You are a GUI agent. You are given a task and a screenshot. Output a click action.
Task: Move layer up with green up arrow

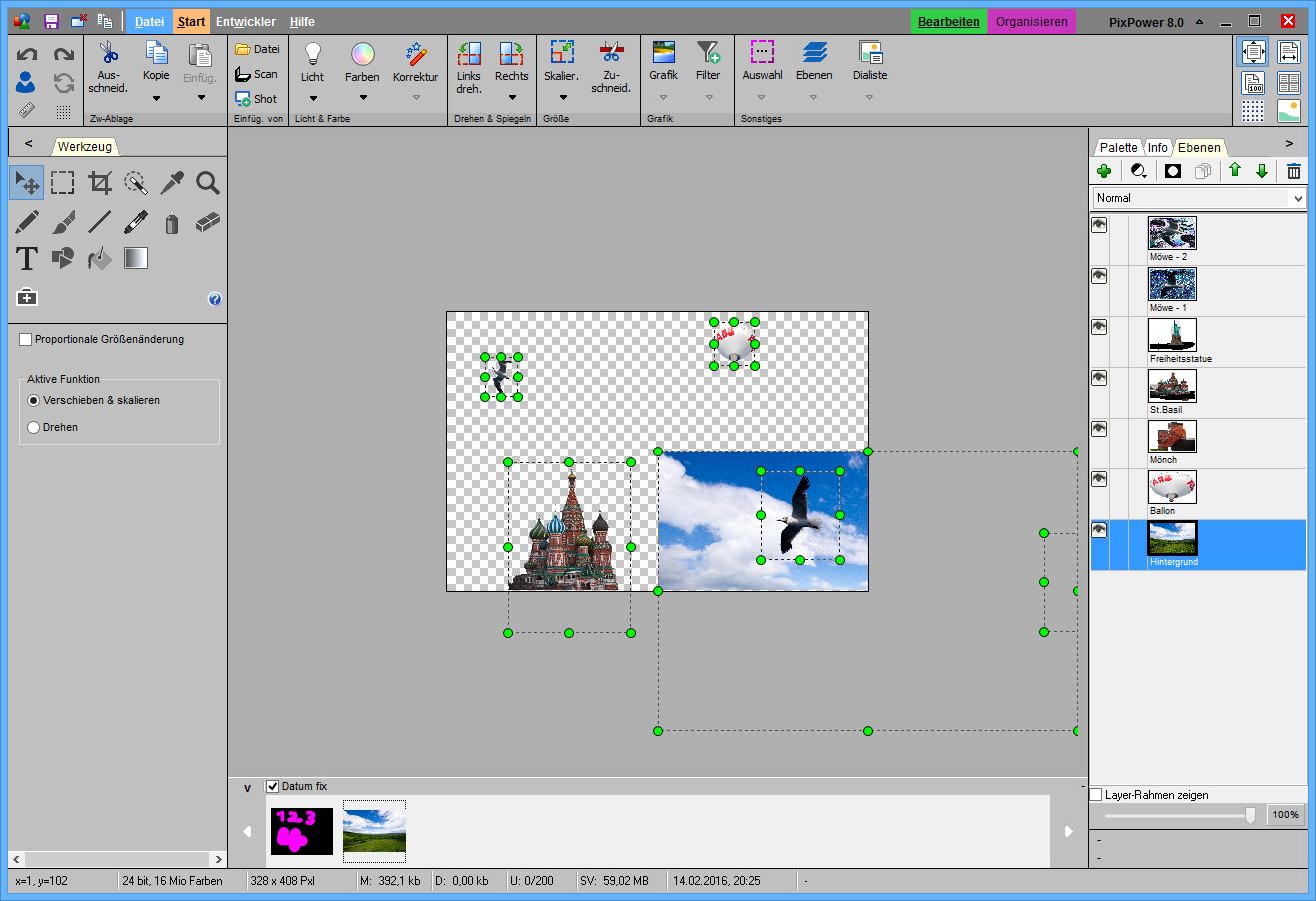click(1235, 171)
